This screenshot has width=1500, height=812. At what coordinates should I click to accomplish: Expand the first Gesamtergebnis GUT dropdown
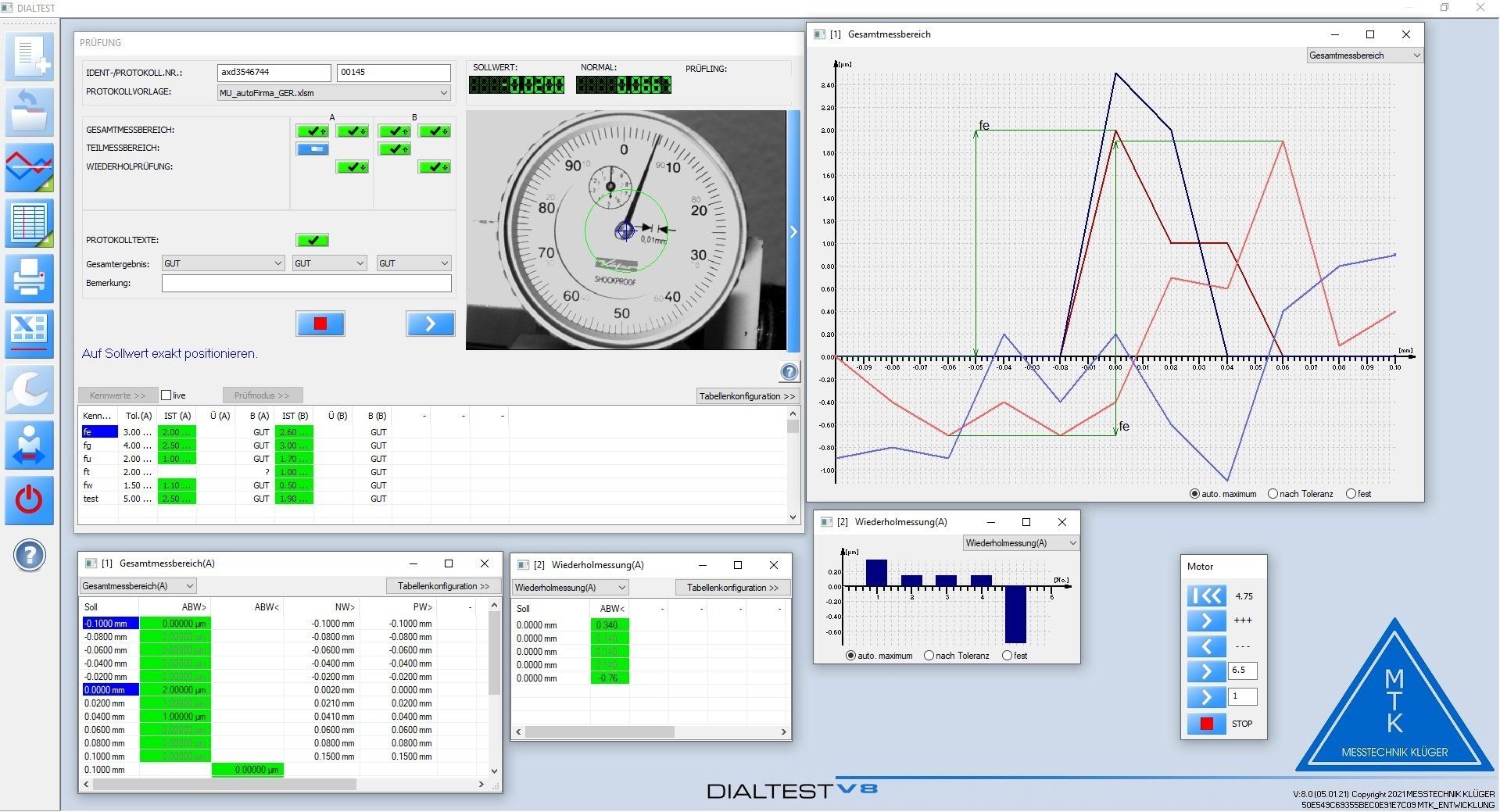tap(223, 263)
